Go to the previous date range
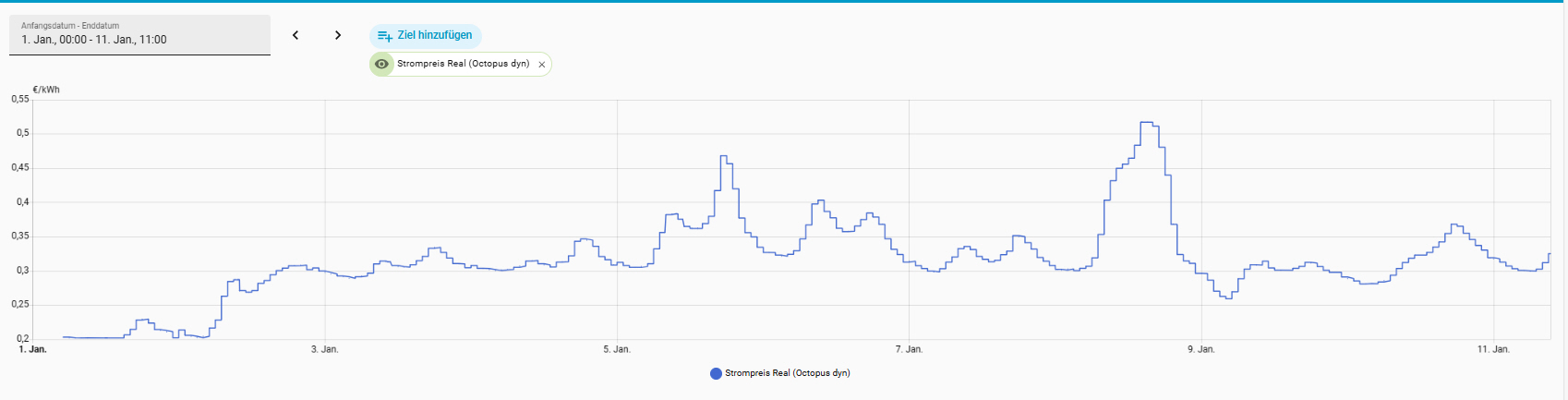Image resolution: width=1568 pixels, height=400 pixels. [x=296, y=35]
